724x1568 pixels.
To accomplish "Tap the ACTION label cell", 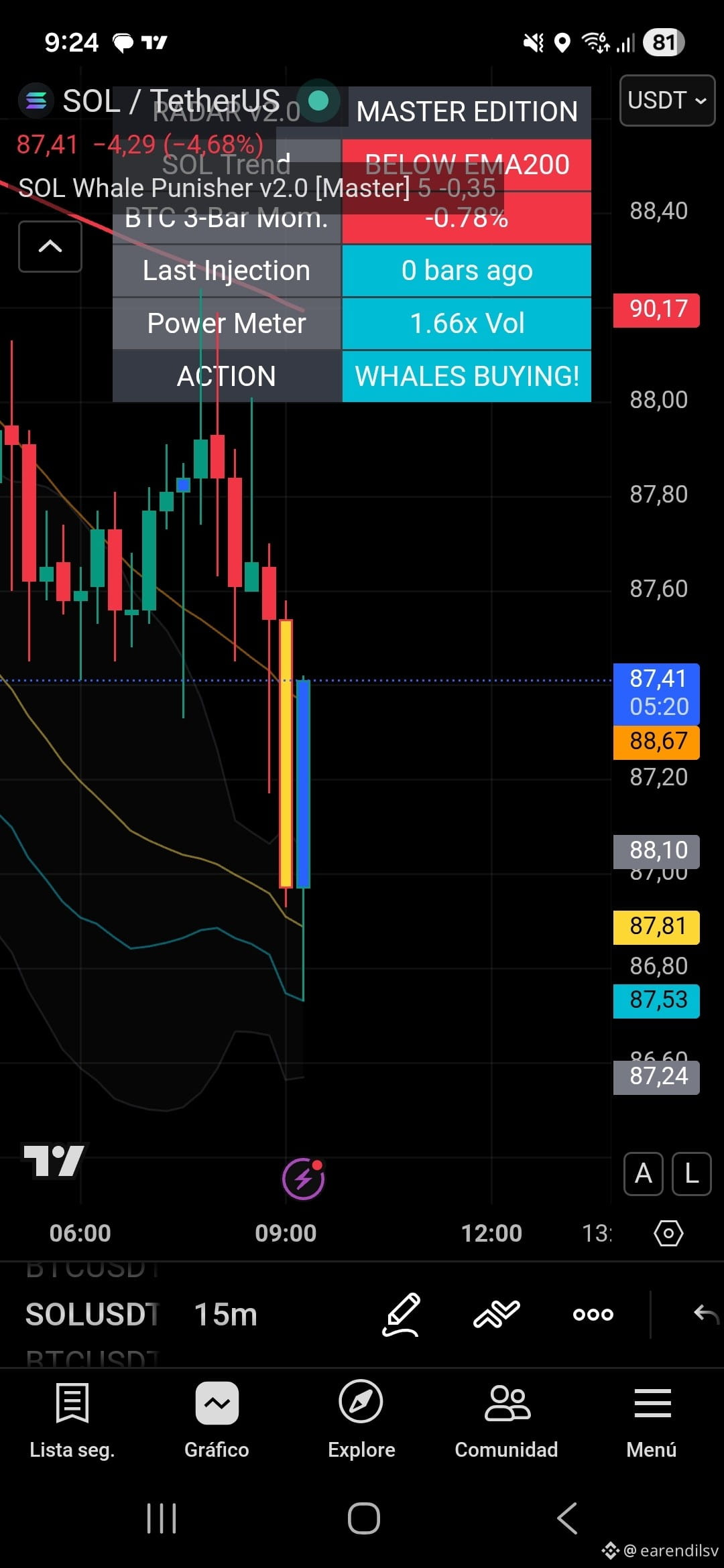I will tap(227, 377).
